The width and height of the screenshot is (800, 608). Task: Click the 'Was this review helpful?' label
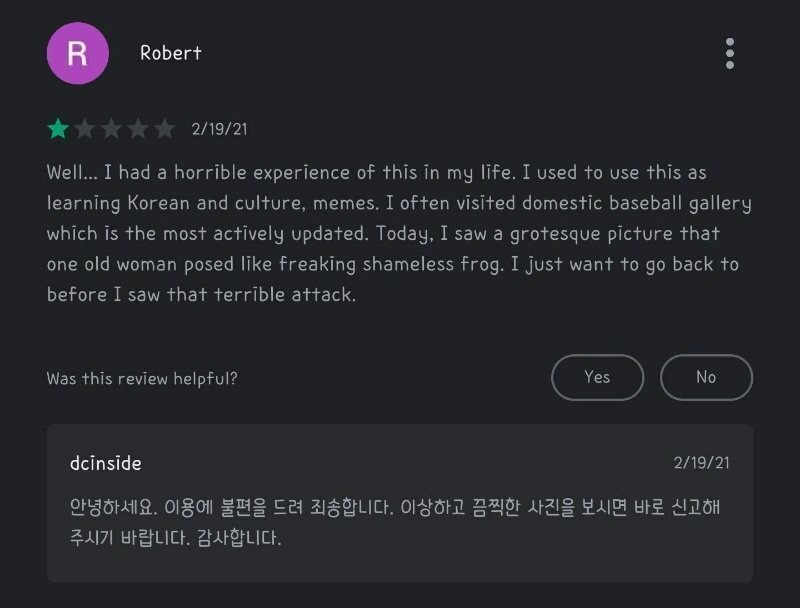pyautogui.click(x=142, y=378)
